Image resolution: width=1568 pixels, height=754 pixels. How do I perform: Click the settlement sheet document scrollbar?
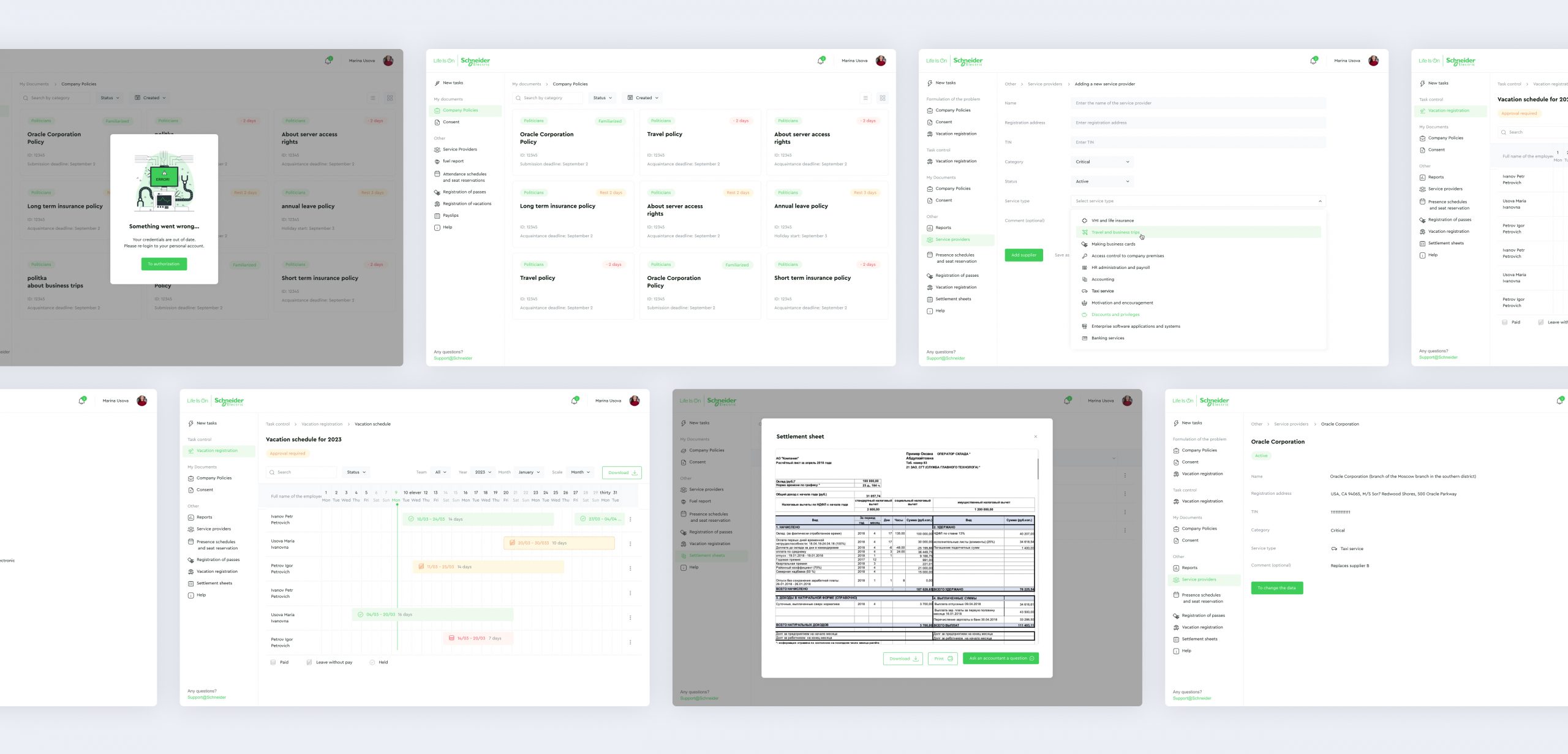1038,469
